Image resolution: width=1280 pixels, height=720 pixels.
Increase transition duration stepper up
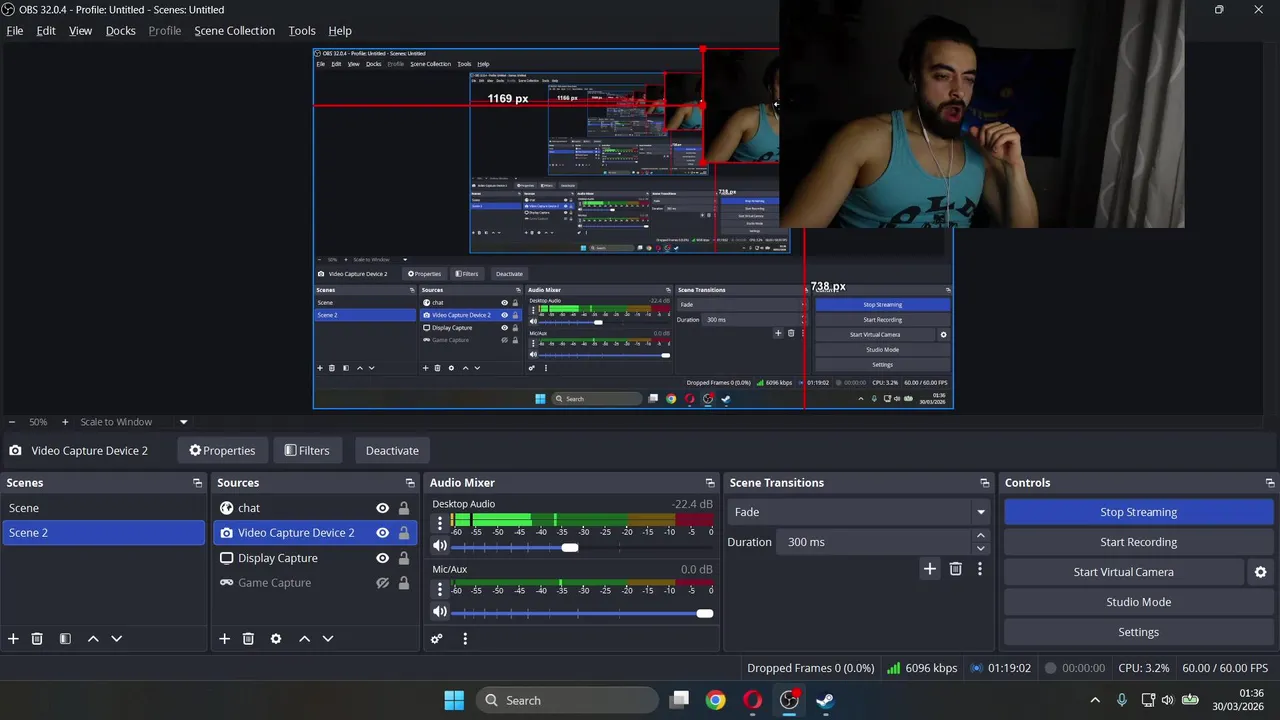coord(981,536)
